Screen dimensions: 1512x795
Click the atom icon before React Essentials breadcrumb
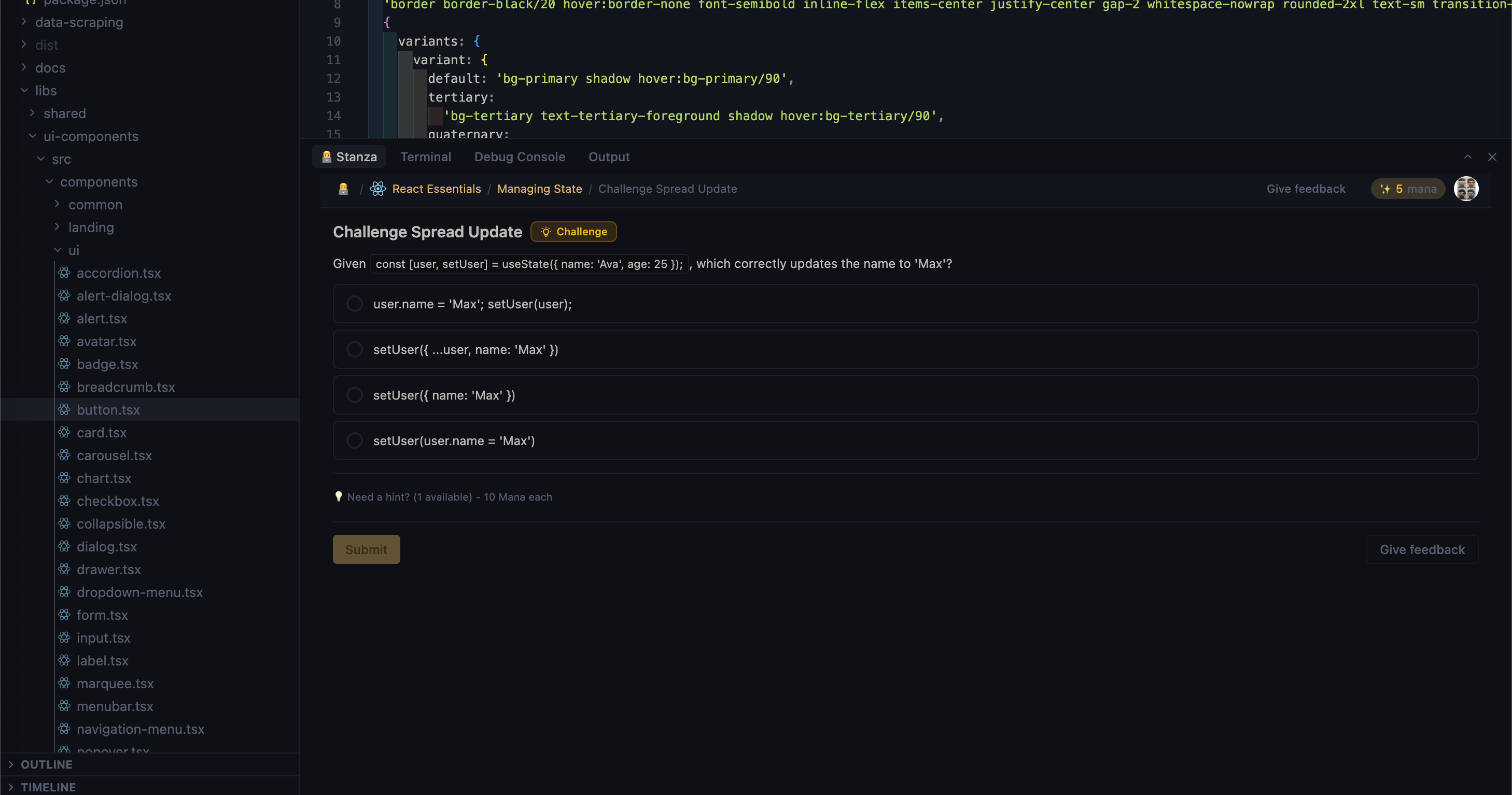click(x=378, y=188)
